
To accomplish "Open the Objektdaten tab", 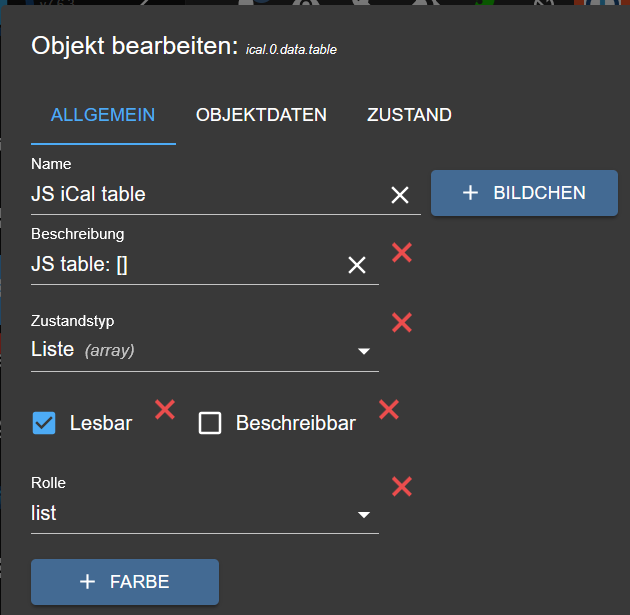I will pyautogui.click(x=261, y=115).
